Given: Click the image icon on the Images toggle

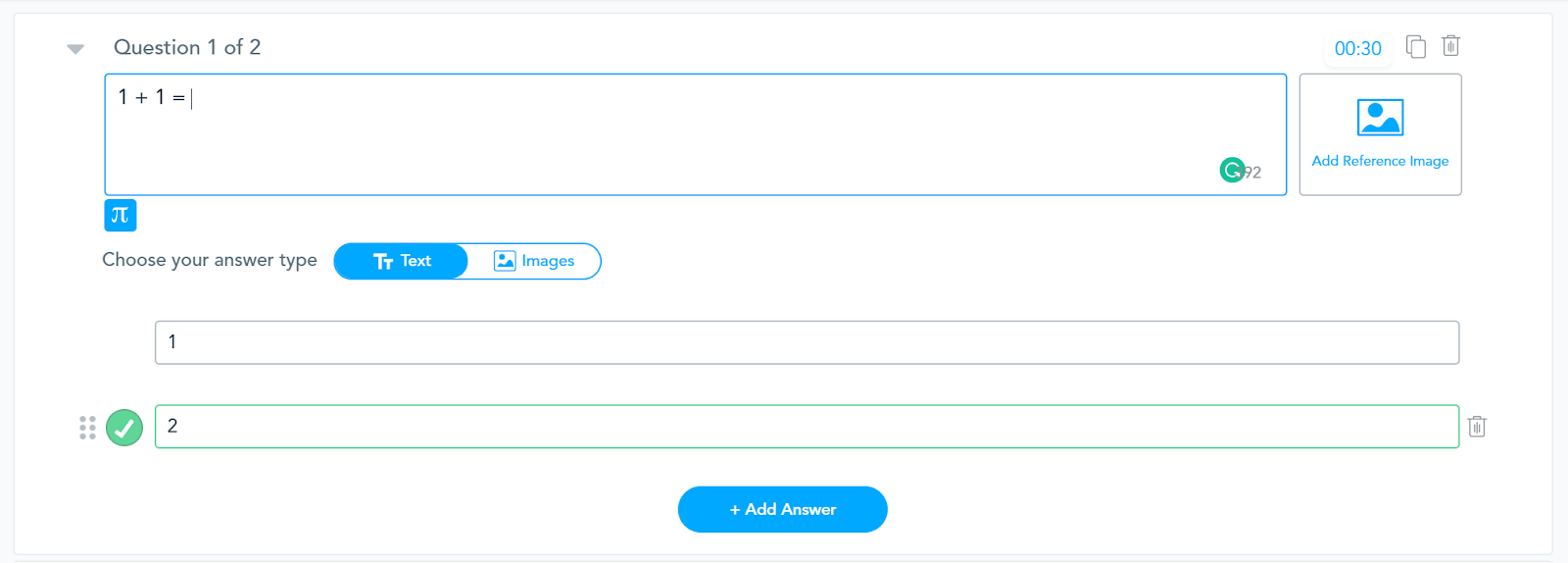Looking at the screenshot, I should (x=505, y=261).
